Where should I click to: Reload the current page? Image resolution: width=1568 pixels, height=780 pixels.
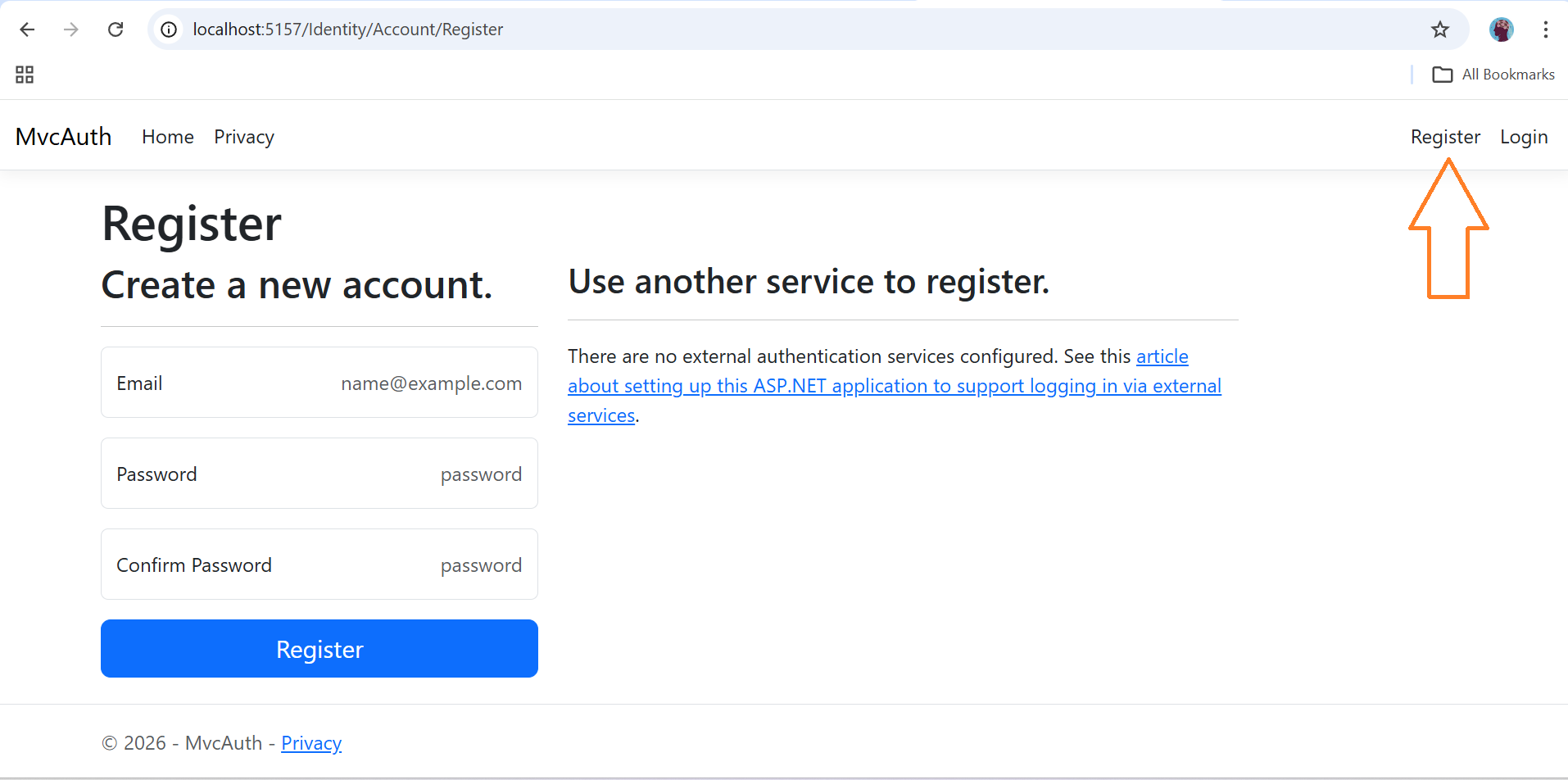click(116, 29)
